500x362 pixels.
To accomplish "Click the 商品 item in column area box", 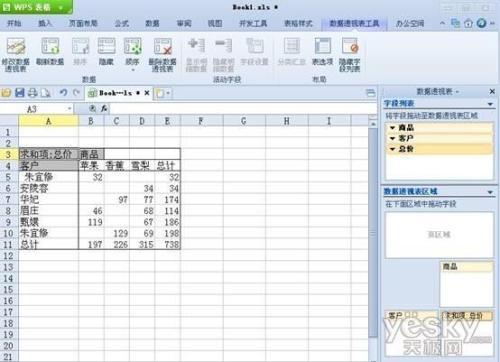I will click(466, 267).
